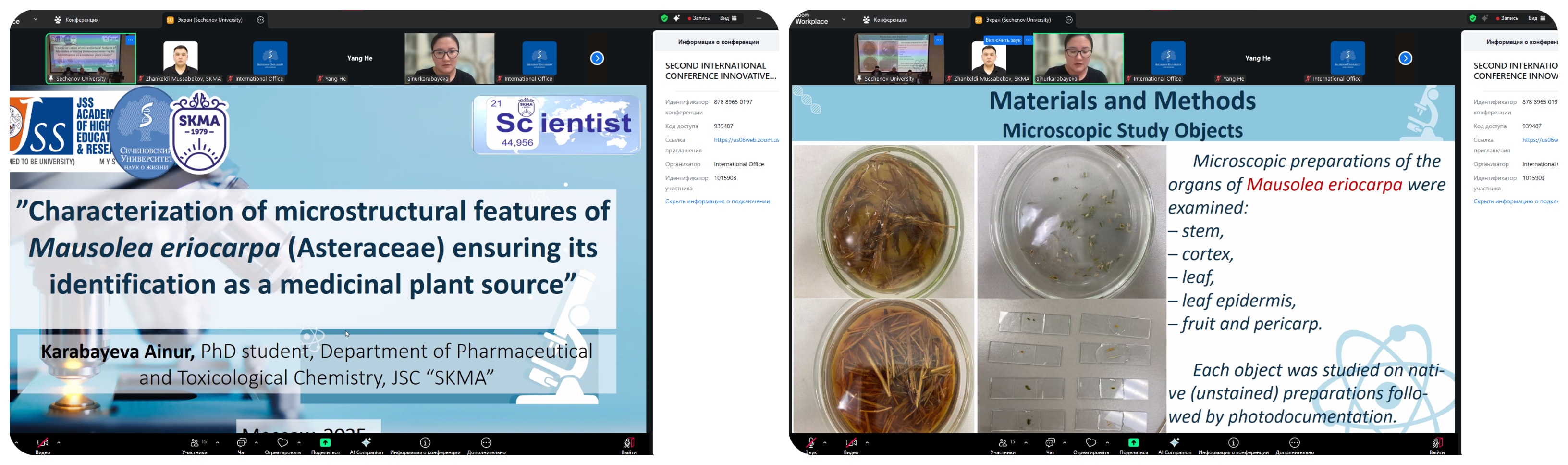Open Чат icon in the title-slide window
Screen dimensions: 1568x465
tap(242, 443)
